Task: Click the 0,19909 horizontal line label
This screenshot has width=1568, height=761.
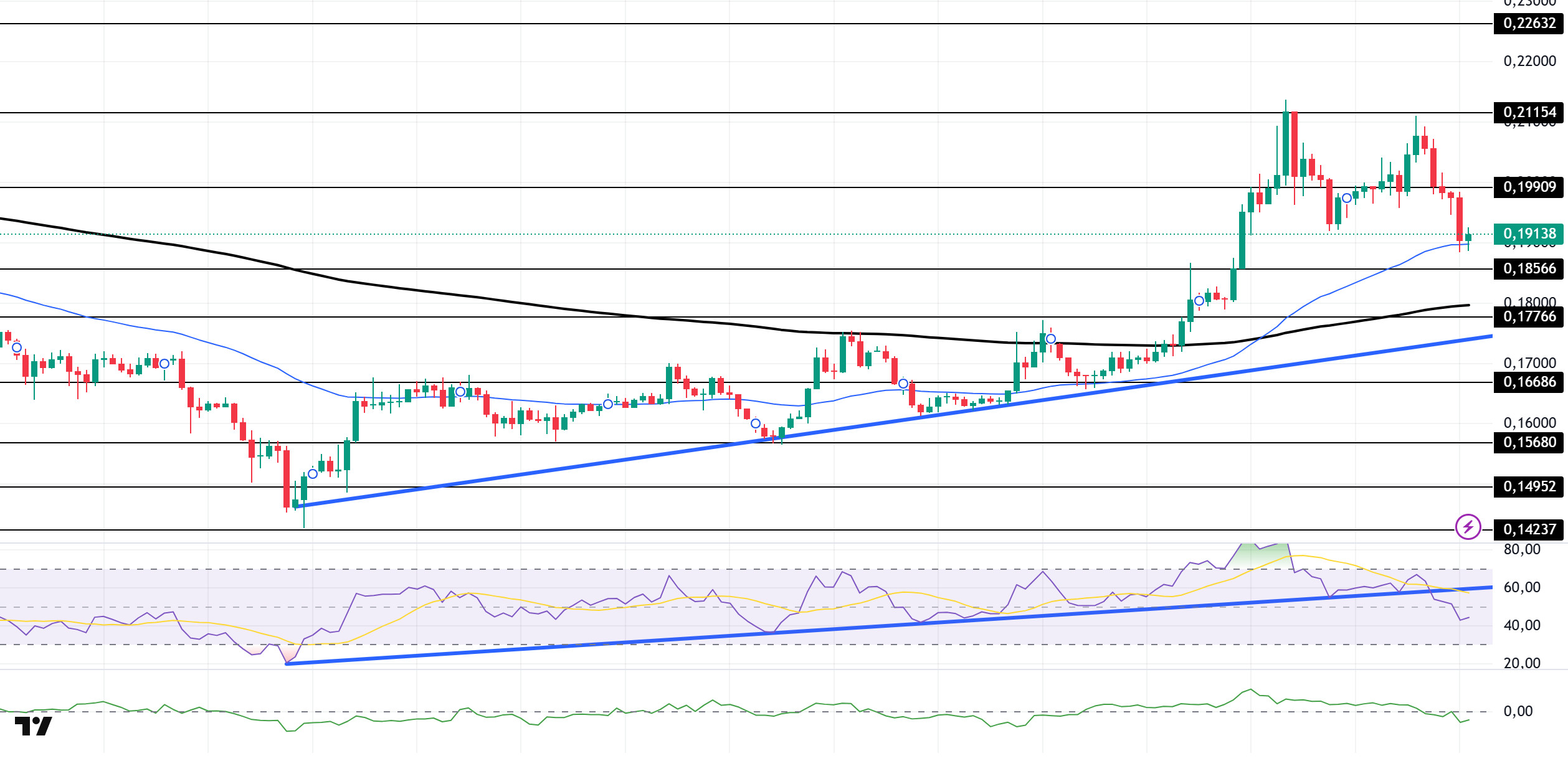Action: [x=1529, y=186]
